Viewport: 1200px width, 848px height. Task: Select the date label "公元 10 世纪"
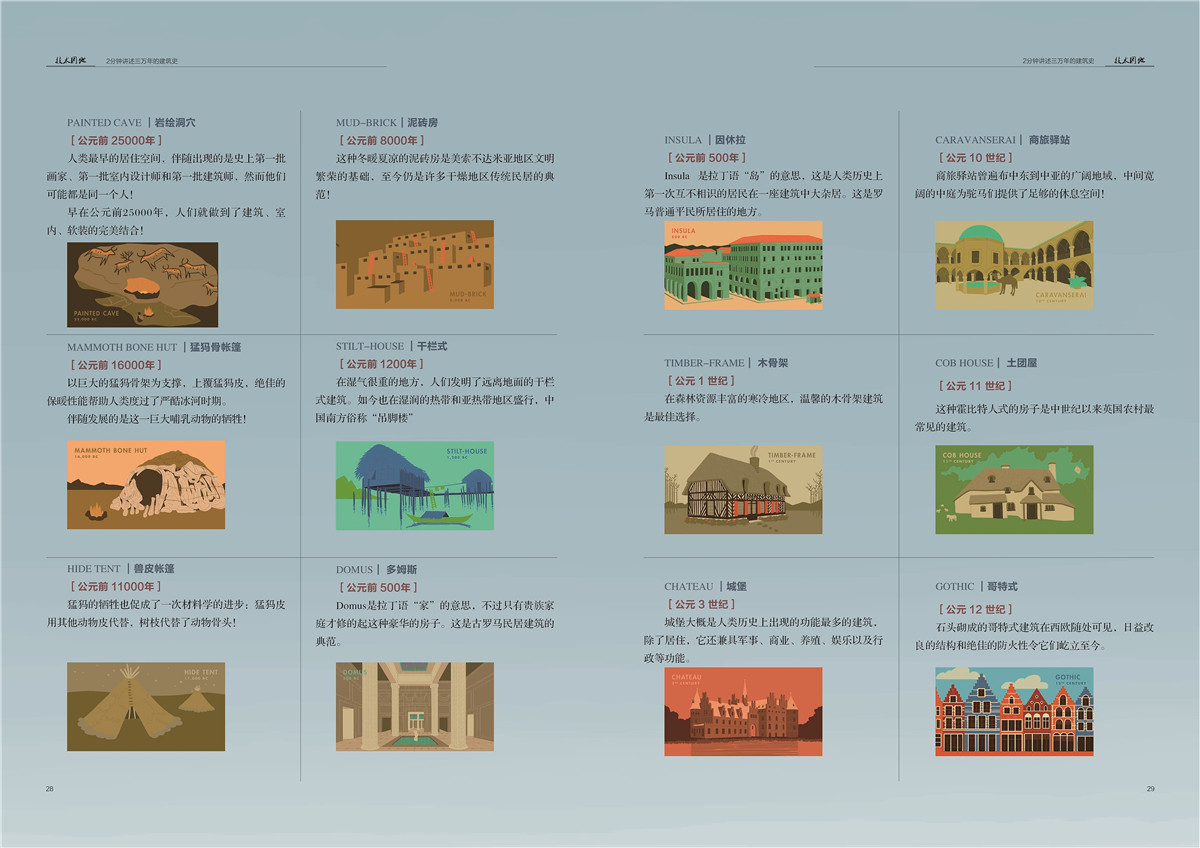[x=975, y=158]
